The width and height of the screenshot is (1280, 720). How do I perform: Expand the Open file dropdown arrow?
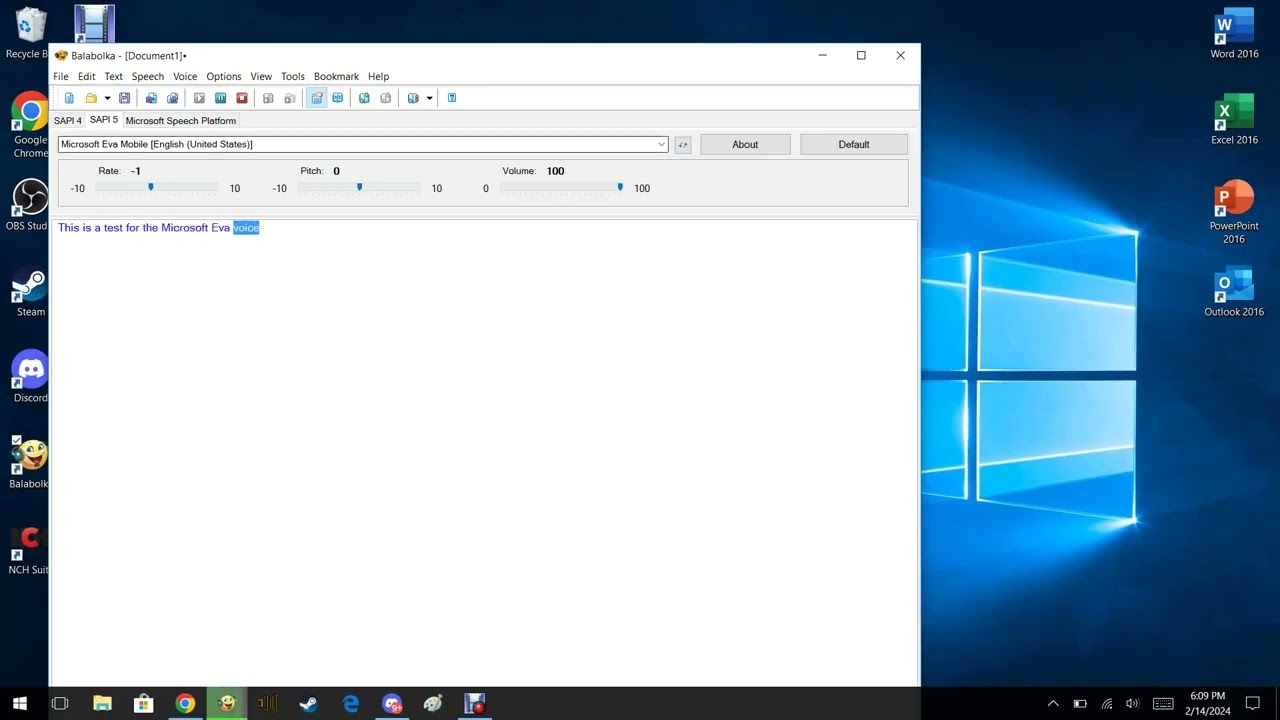click(x=107, y=98)
